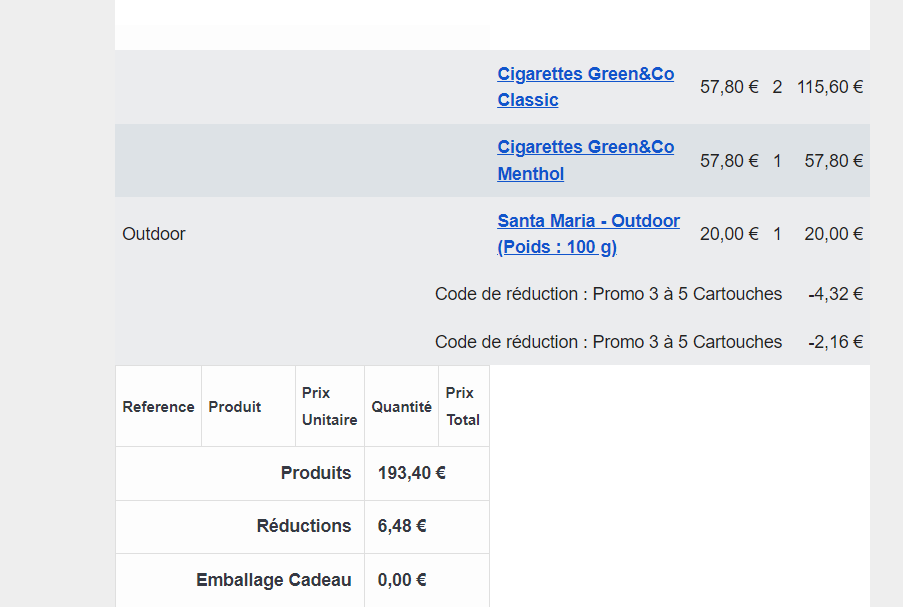Select the quantity 2 of Green&Co Classic
The height and width of the screenshot is (607, 903).
point(777,87)
